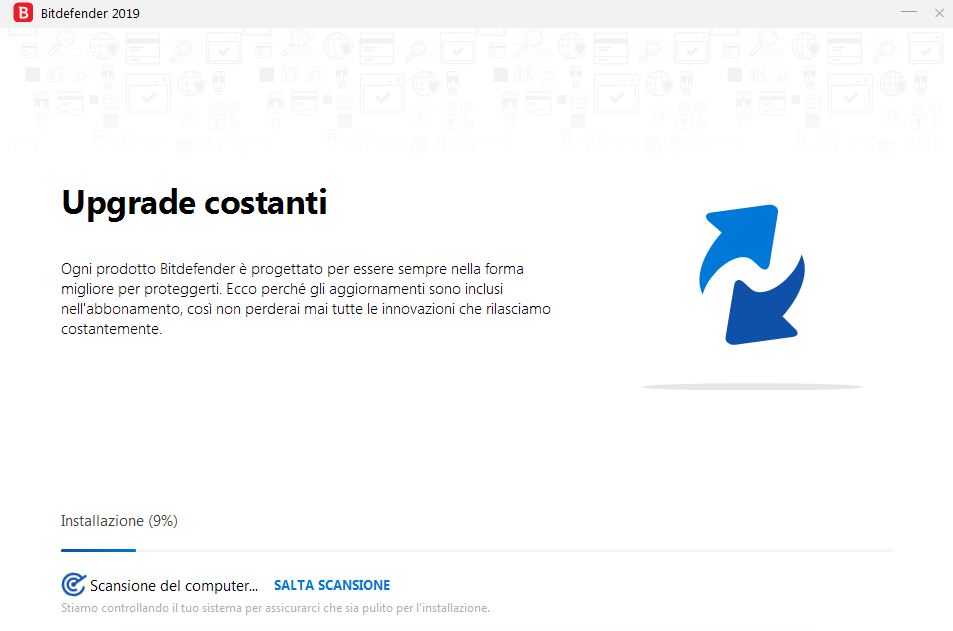Click the Bitdefender red B logo
The height and width of the screenshot is (631, 953).
tap(23, 12)
